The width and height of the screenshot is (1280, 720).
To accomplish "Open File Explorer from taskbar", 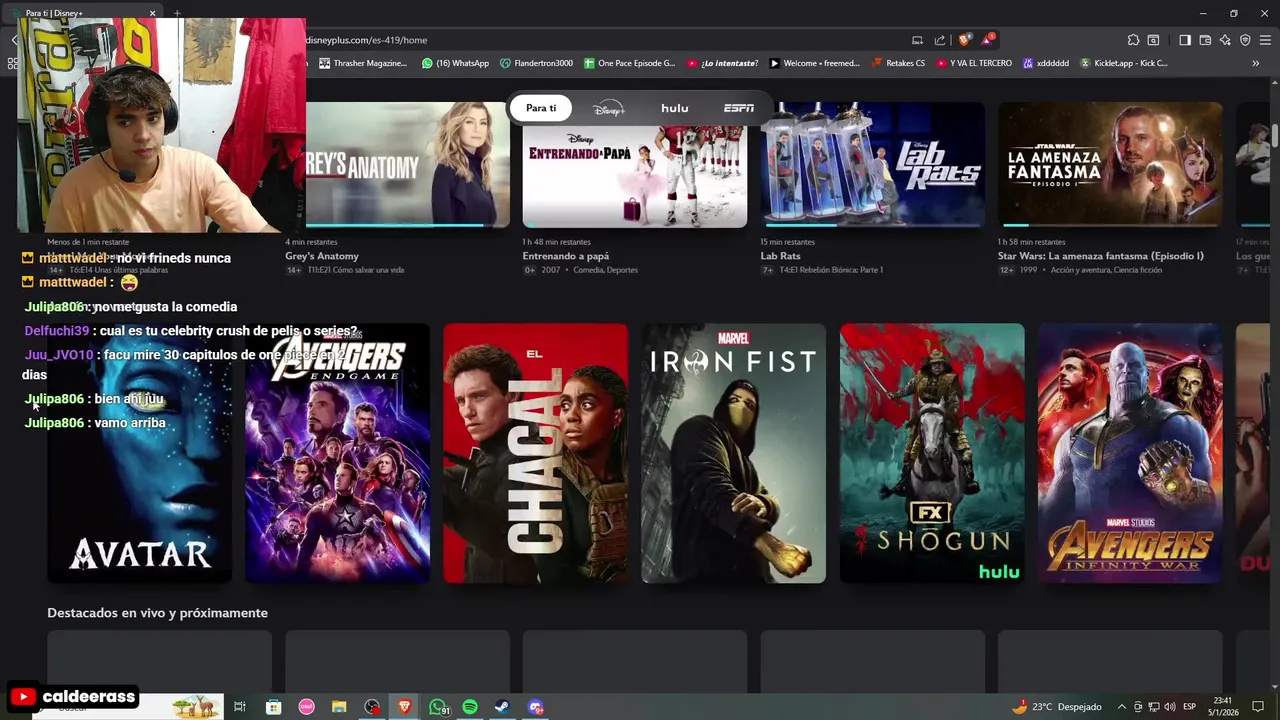I will tap(339, 707).
